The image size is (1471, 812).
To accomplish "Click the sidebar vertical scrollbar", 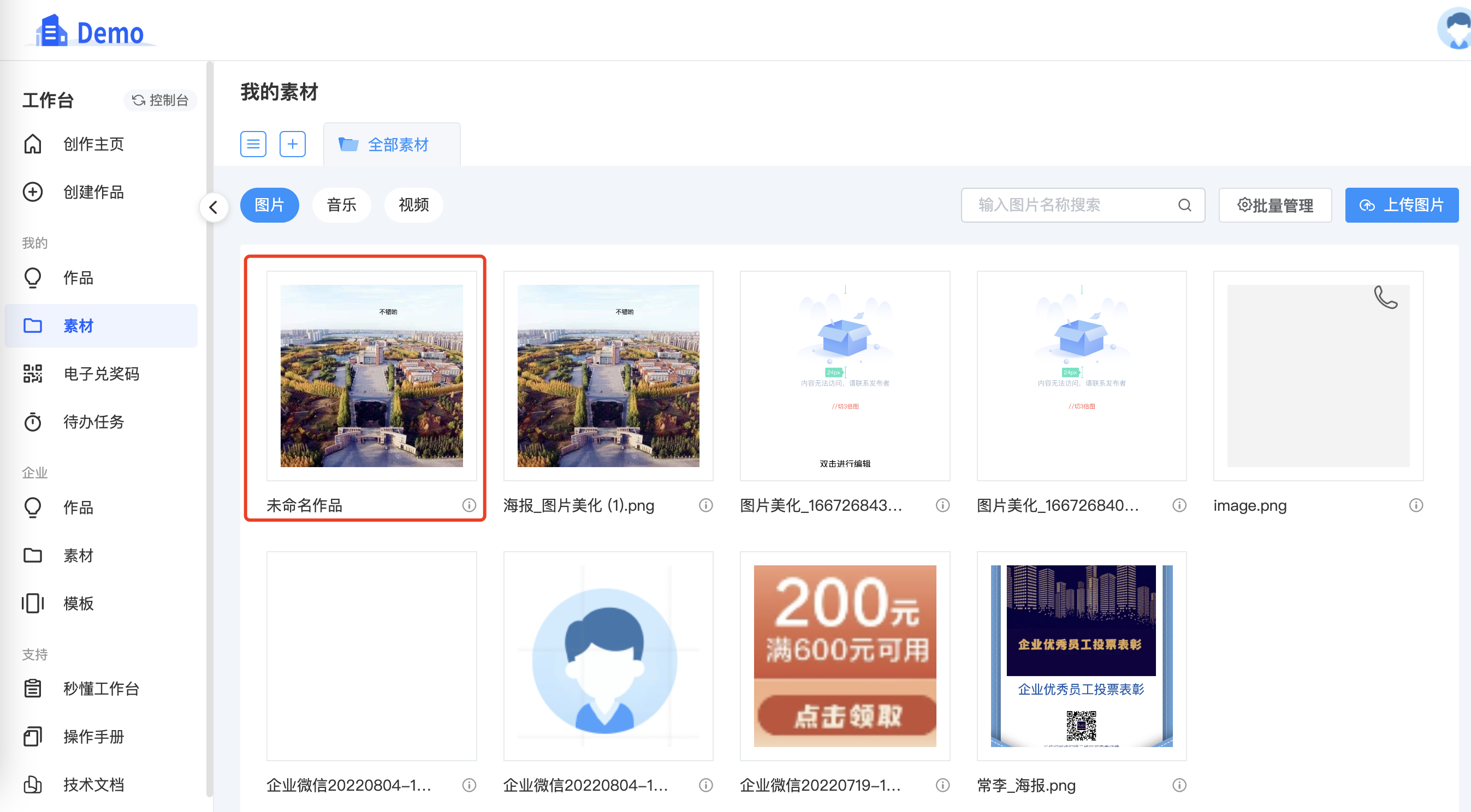I will coord(209,428).
